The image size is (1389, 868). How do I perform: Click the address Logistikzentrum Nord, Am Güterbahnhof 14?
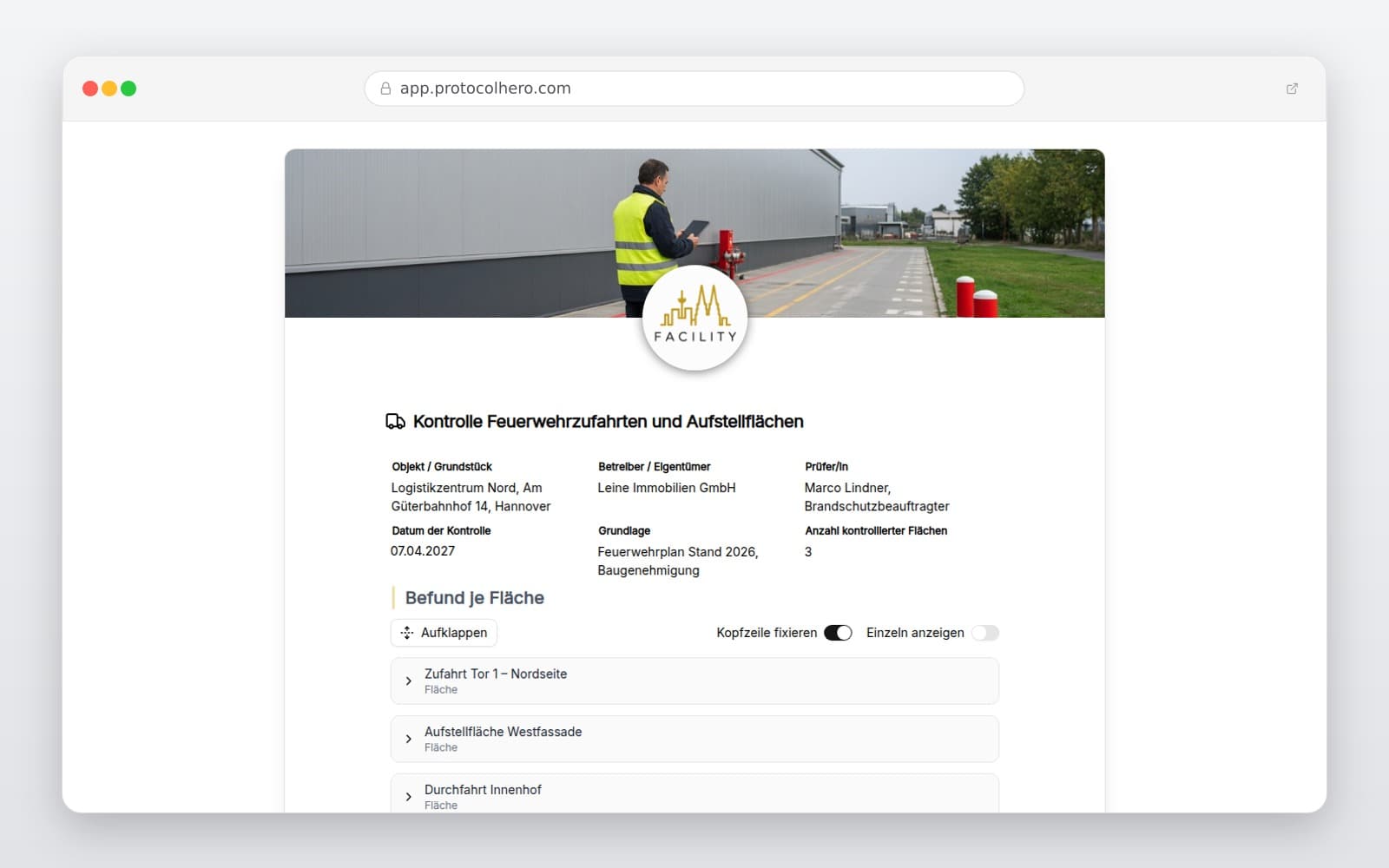pos(471,497)
